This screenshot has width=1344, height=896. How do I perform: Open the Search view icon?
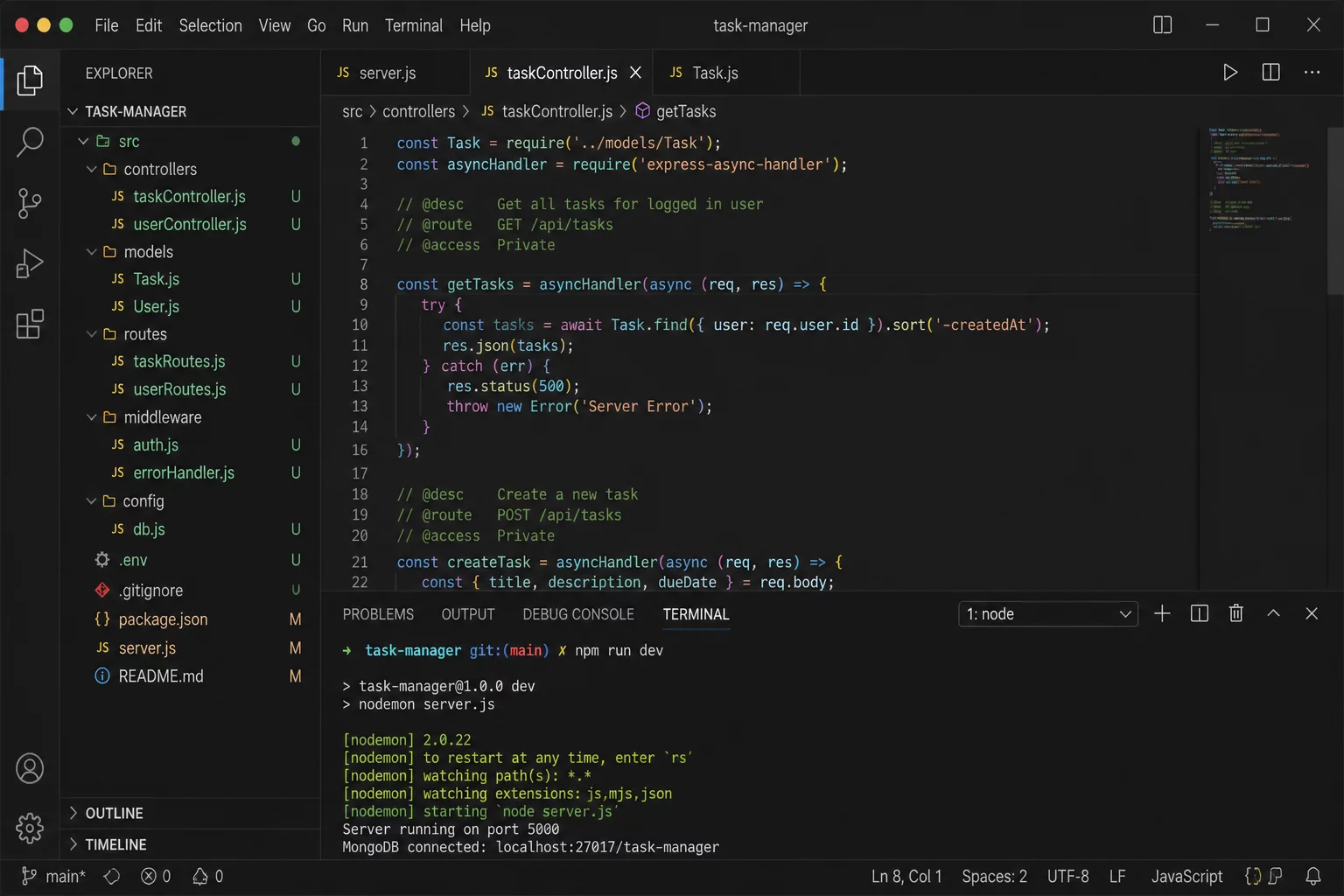tap(30, 142)
